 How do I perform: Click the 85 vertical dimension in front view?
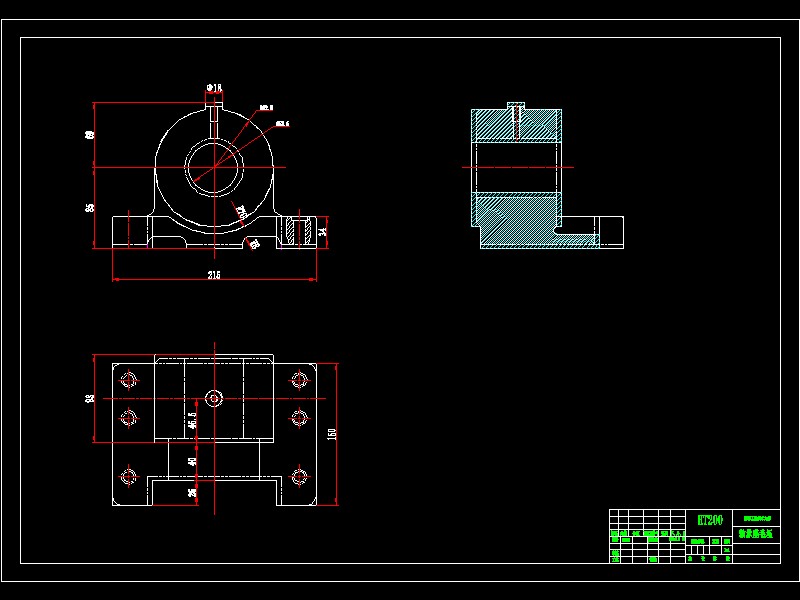90,208
